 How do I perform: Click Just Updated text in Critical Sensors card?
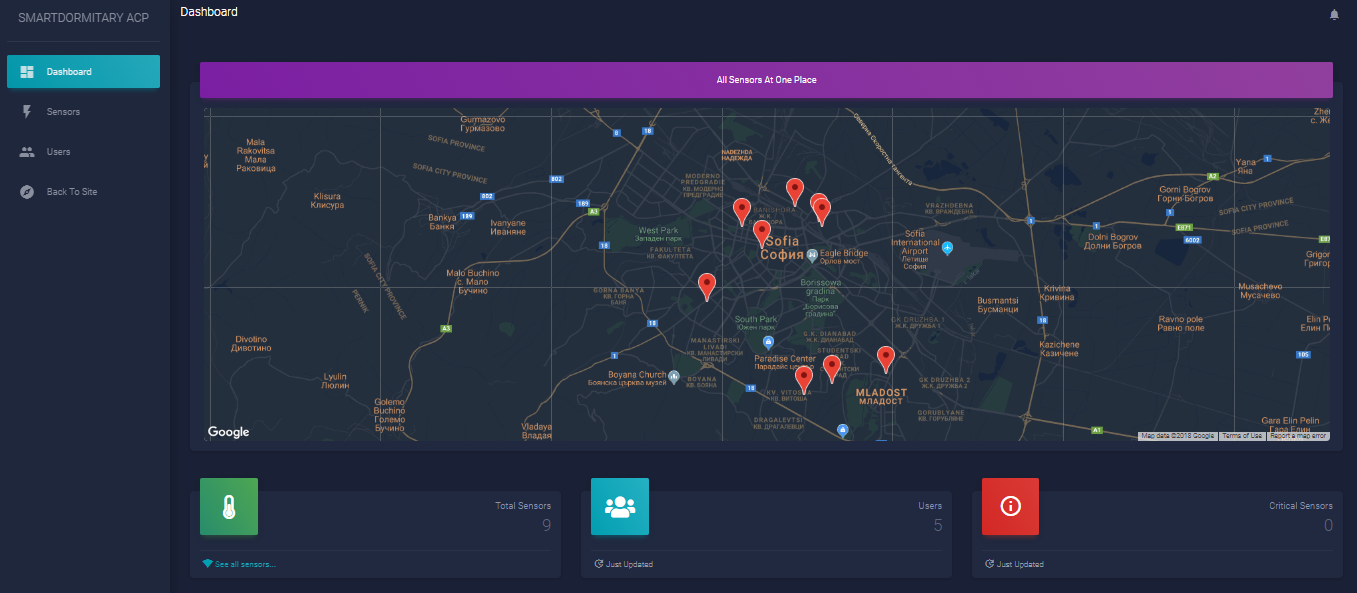click(1020, 565)
